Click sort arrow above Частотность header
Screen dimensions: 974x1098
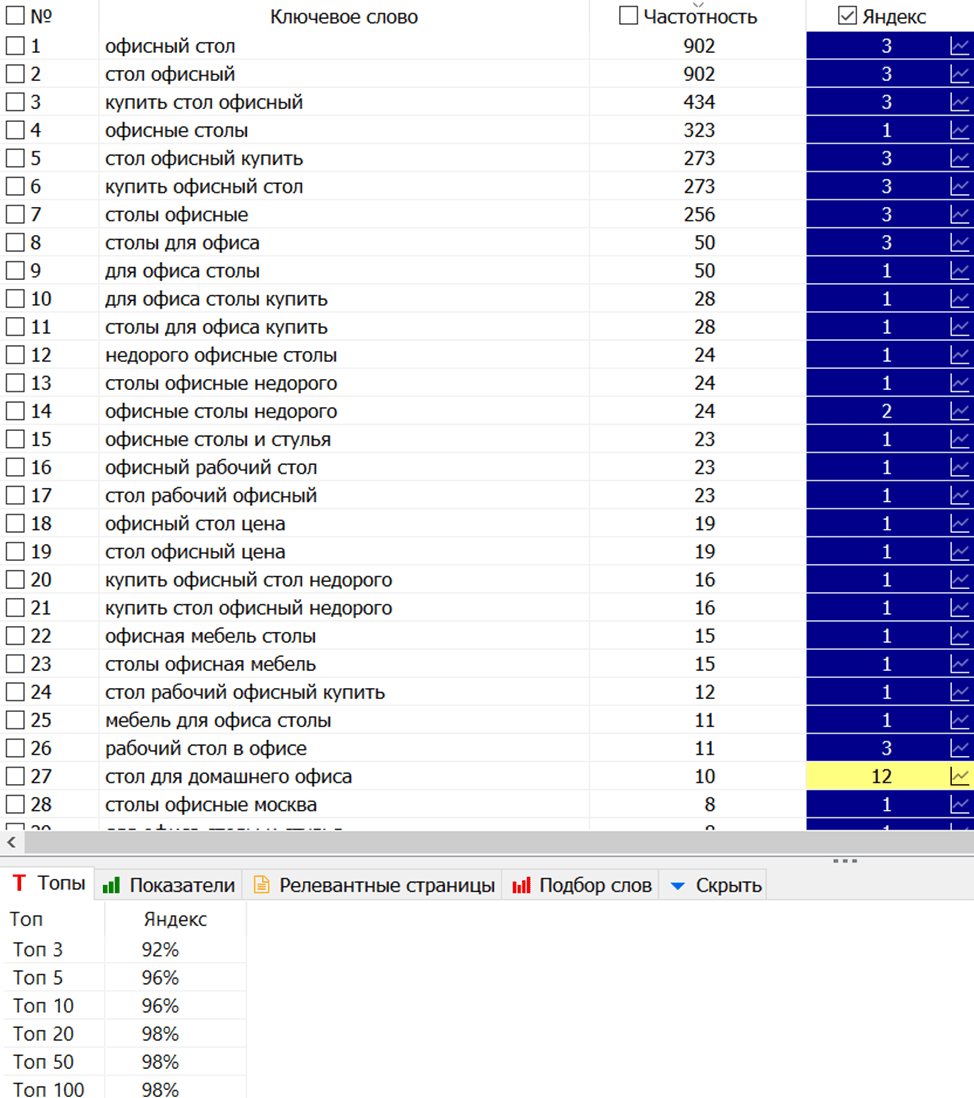click(697, 4)
